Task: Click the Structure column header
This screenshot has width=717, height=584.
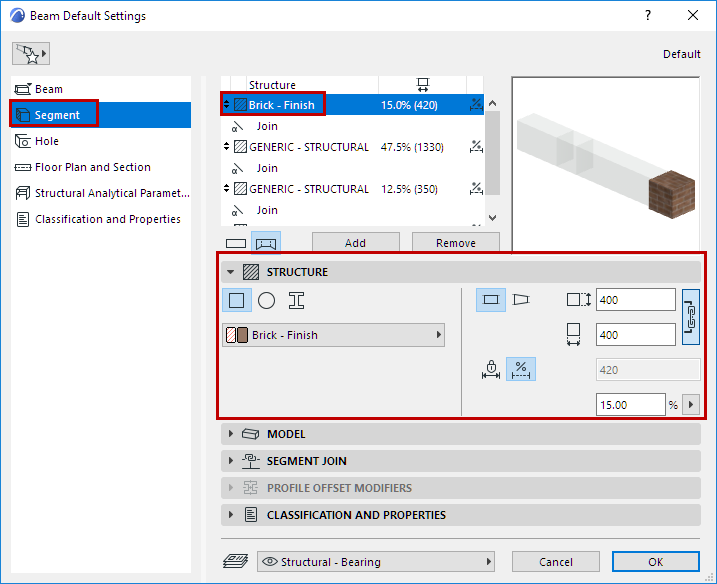Action: coord(272,85)
